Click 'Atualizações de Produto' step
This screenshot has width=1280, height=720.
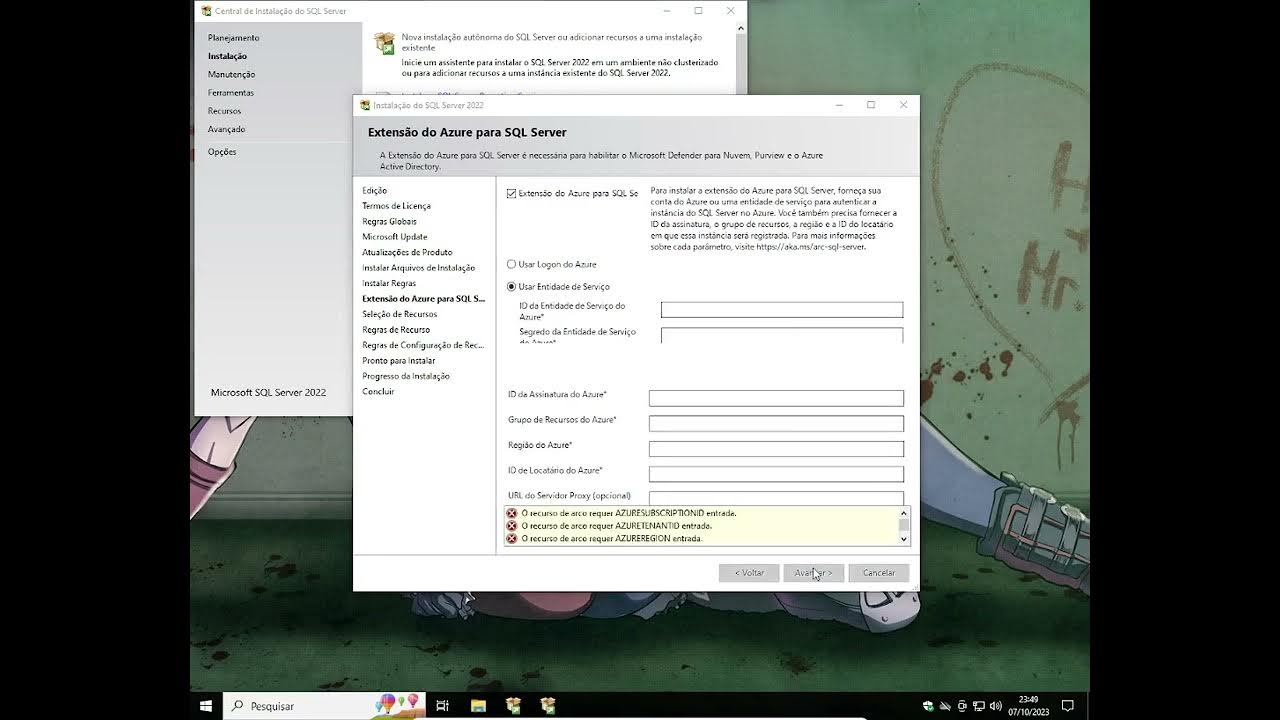coord(407,253)
